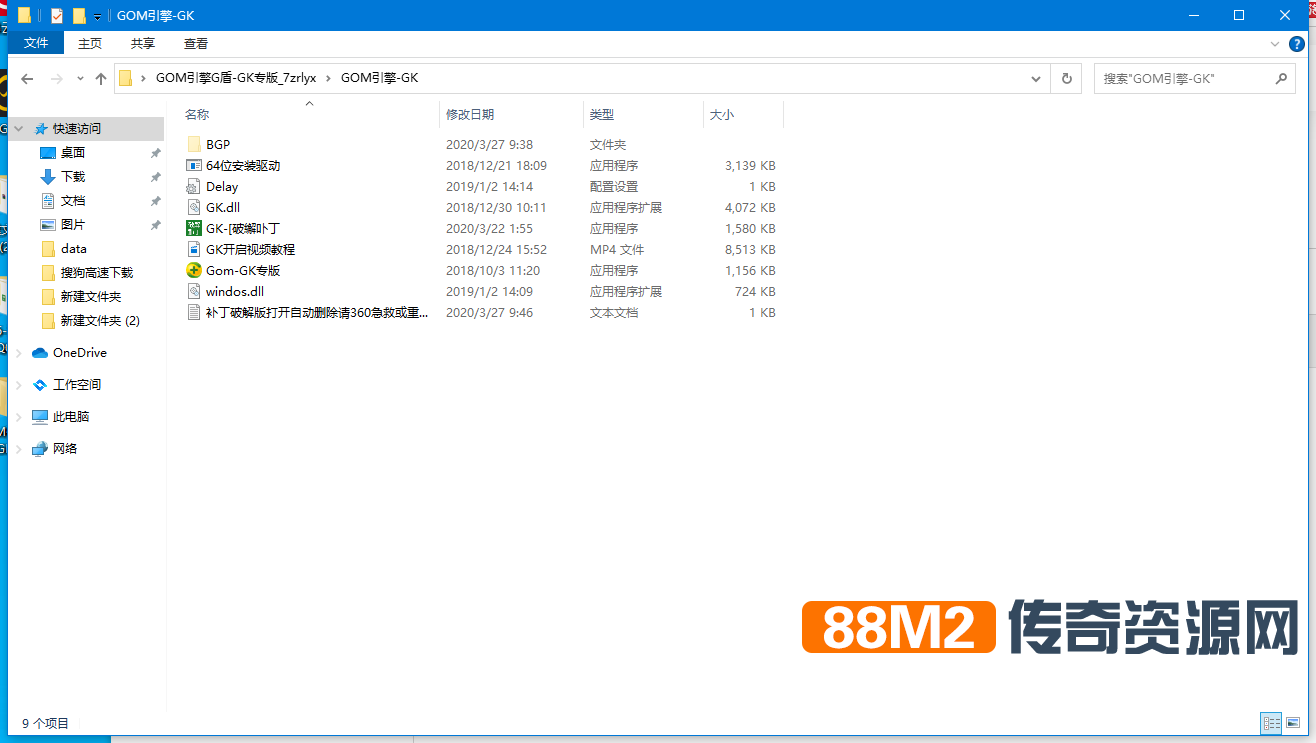Open 搜狗高速下载 folder in sidebar

pos(96,273)
